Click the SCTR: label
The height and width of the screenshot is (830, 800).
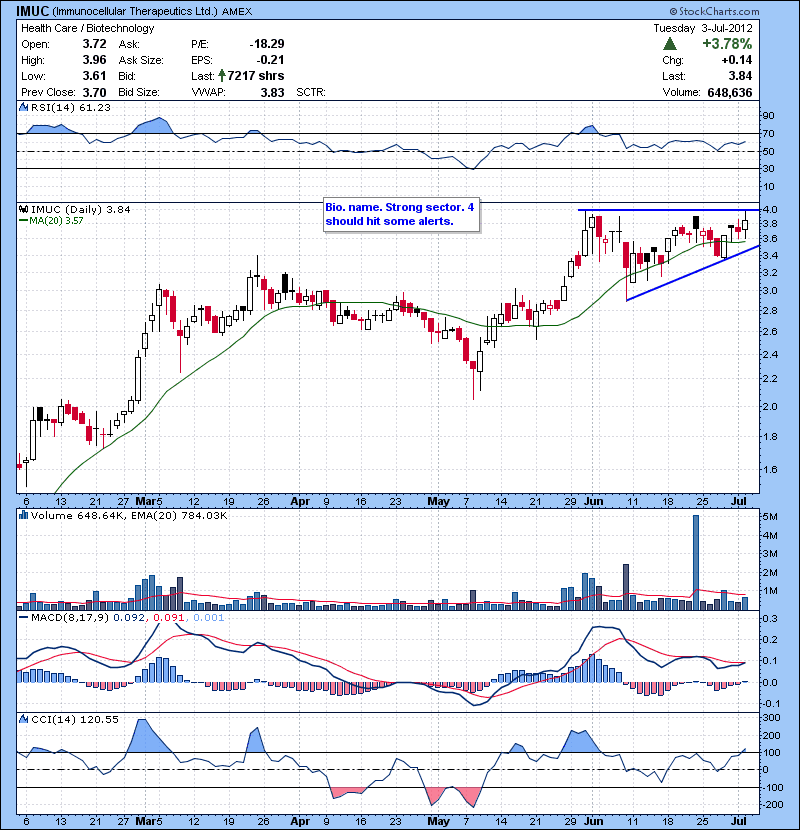click(311, 92)
